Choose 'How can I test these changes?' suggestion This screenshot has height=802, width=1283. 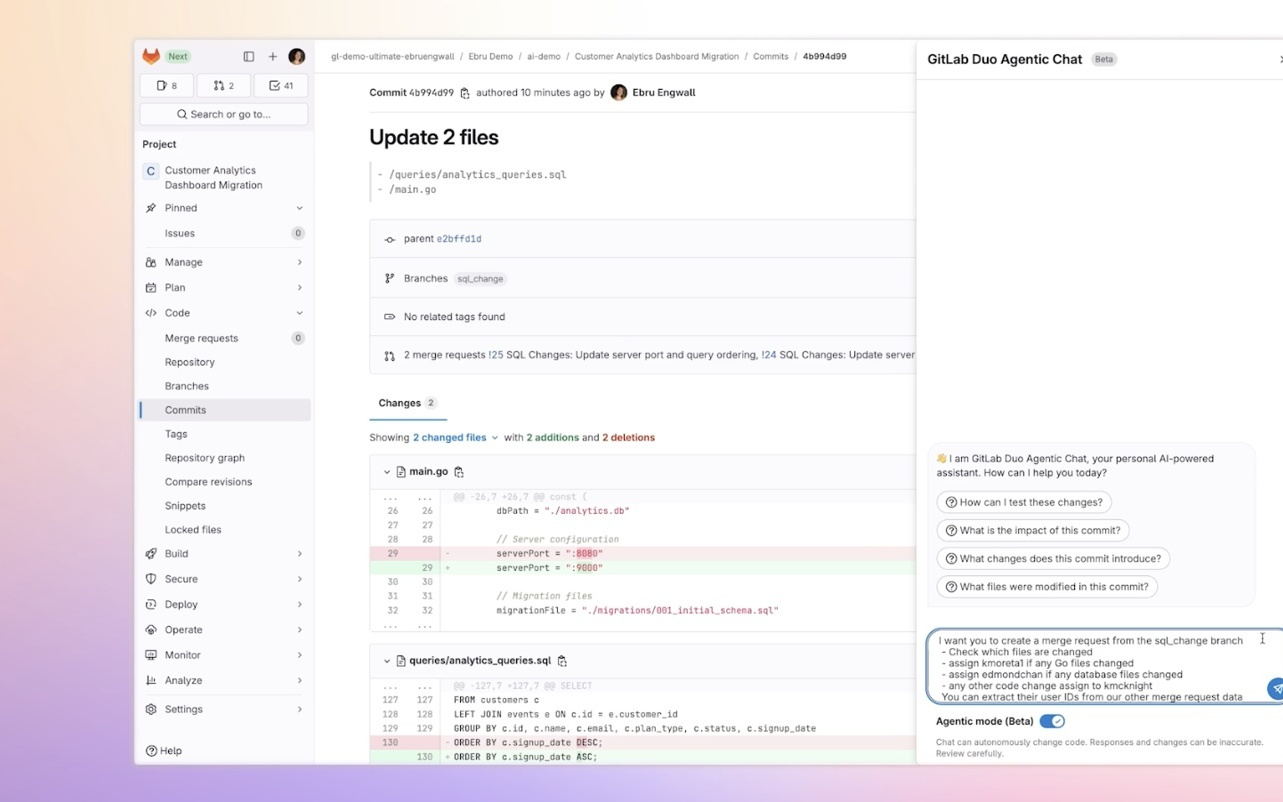pos(1024,503)
